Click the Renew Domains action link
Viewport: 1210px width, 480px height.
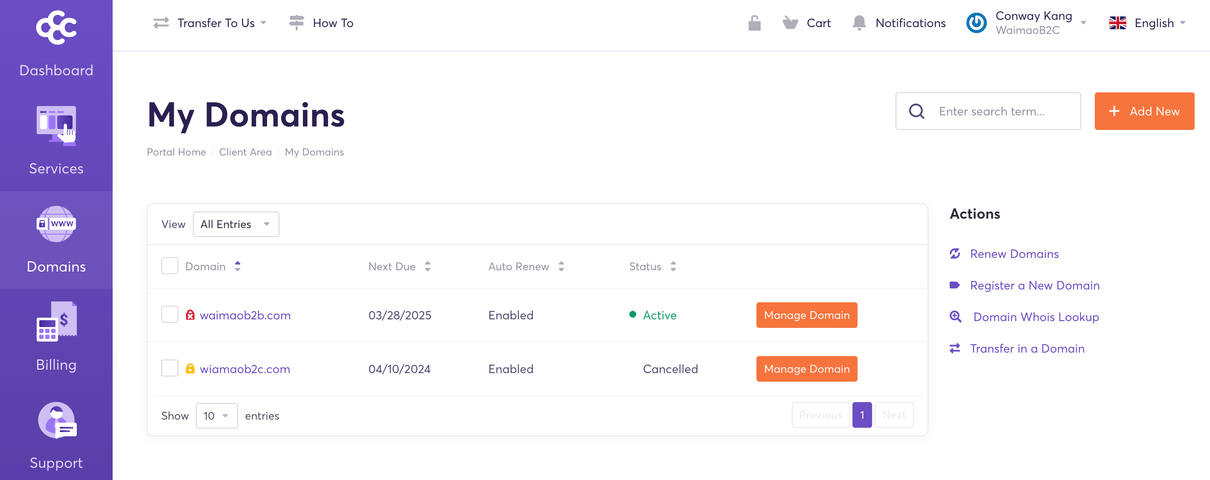click(x=1014, y=254)
